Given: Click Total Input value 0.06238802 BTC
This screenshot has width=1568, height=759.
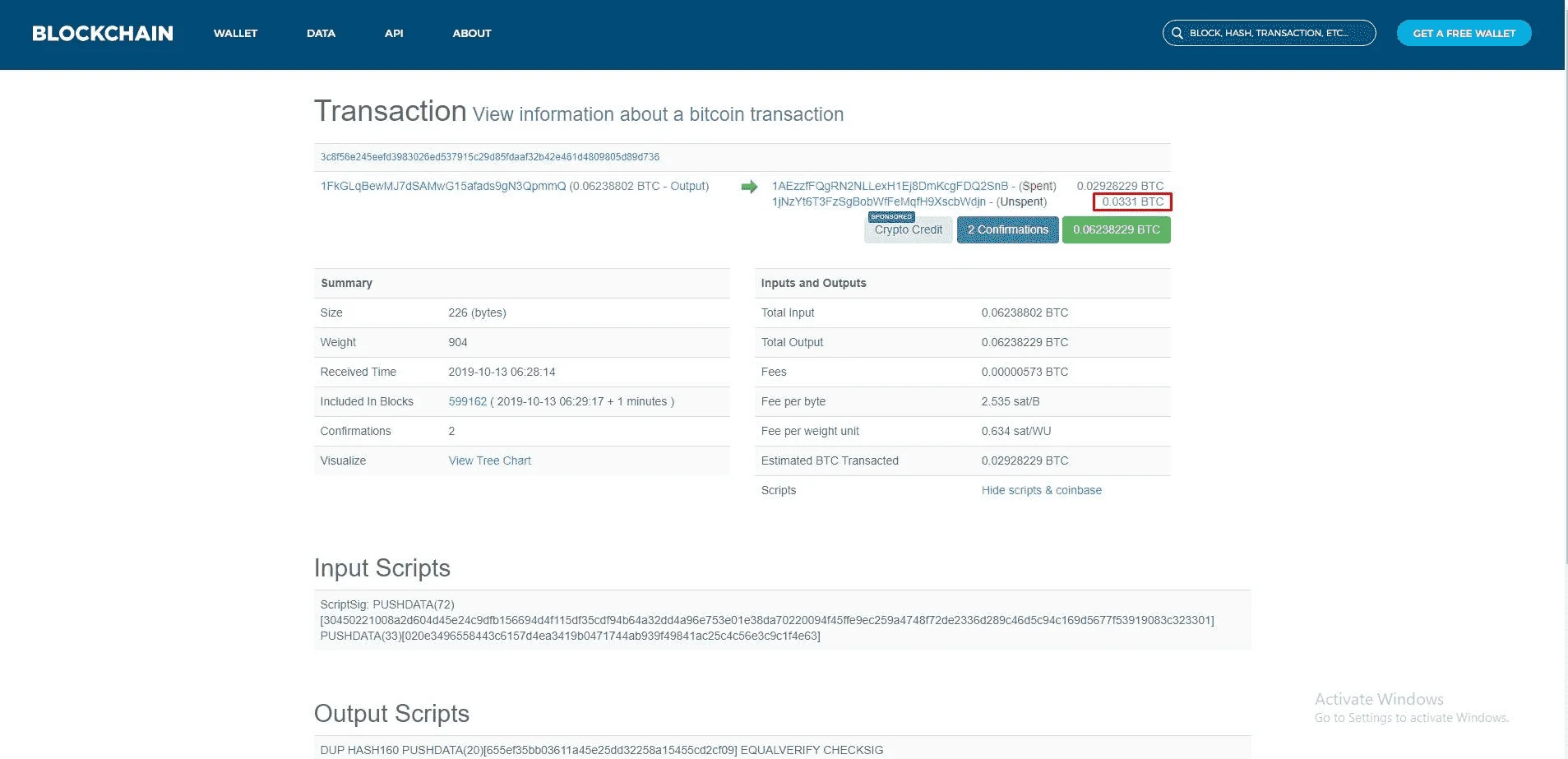Looking at the screenshot, I should click(x=1025, y=312).
